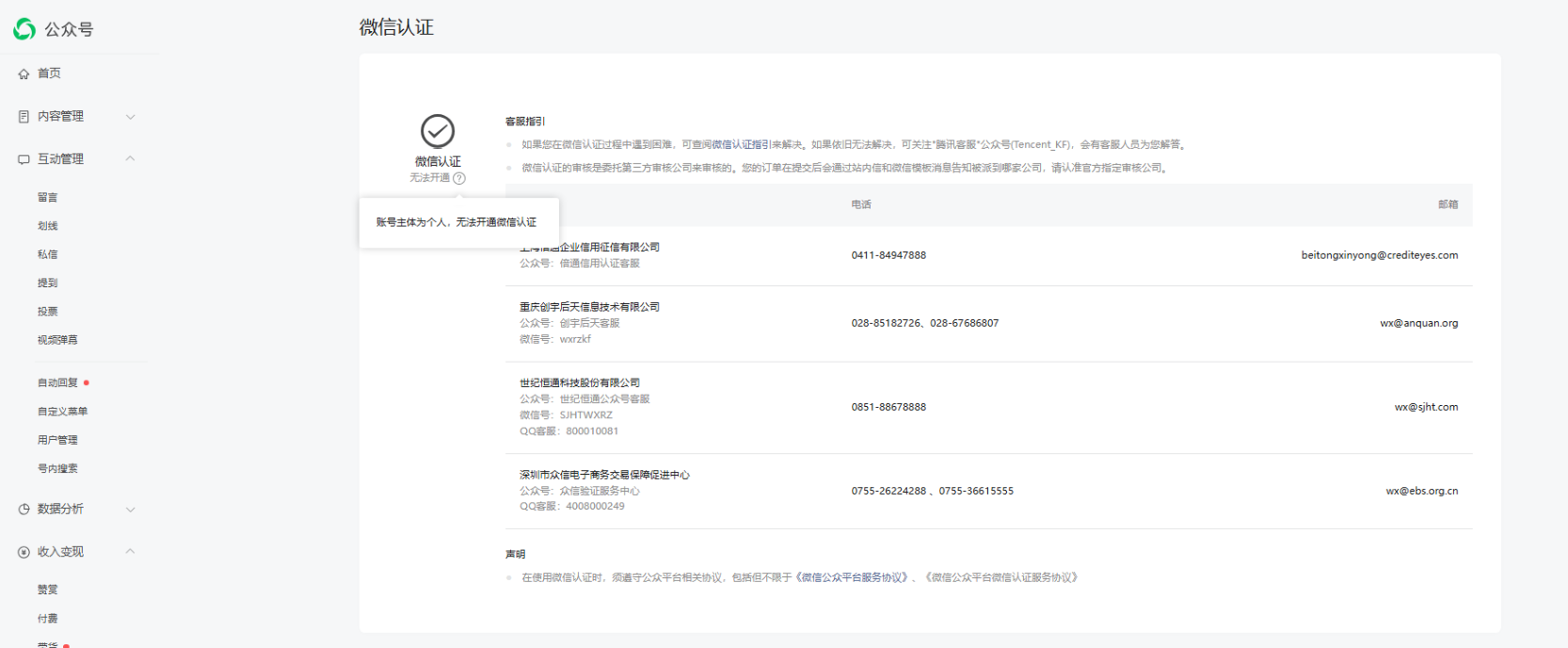Screen dimensions: 1568x648
Task: Click company name 深圳市众信电子商务交易保障促进中心
Action: [604, 476]
